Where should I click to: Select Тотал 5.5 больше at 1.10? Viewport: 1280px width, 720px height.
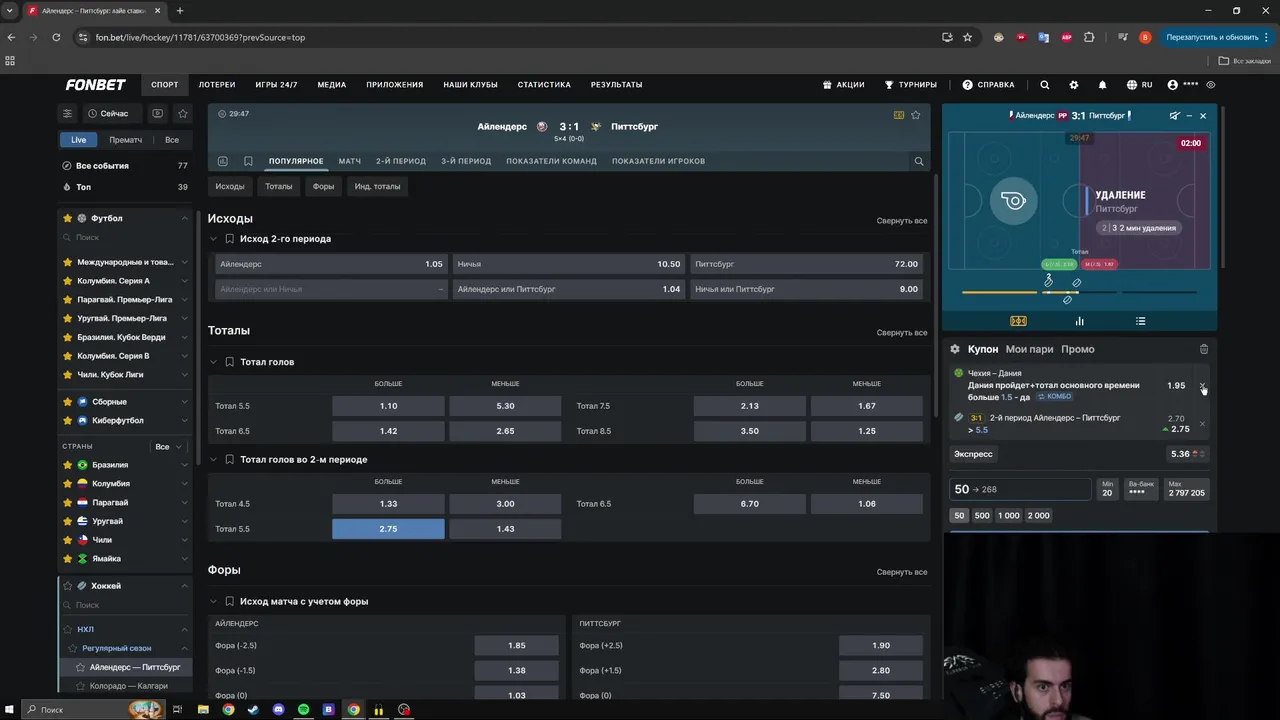coord(388,406)
